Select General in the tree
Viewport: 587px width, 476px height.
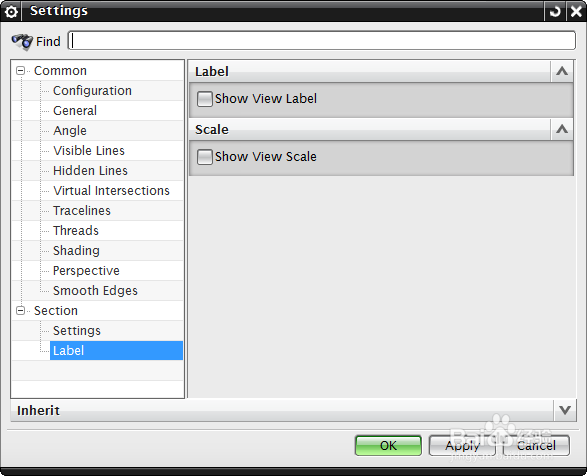tap(75, 110)
